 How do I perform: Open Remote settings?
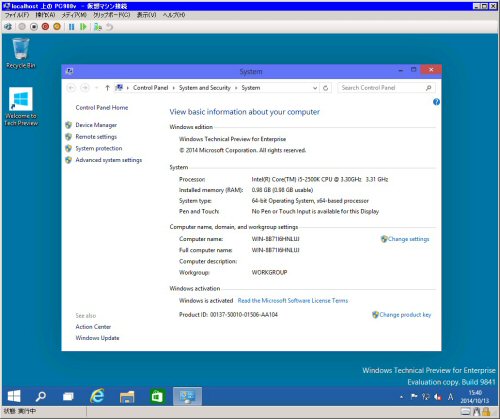(x=96, y=137)
